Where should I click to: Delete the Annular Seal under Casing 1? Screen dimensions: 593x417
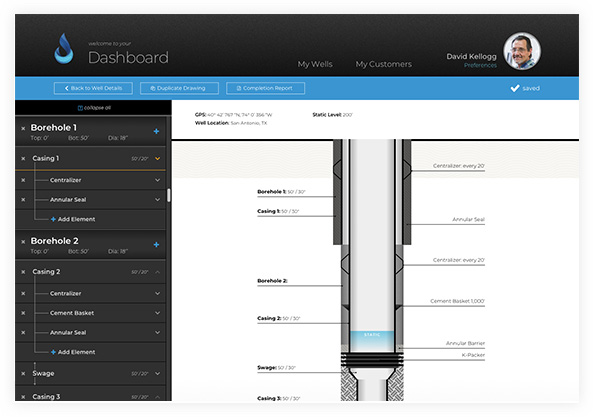point(23,200)
